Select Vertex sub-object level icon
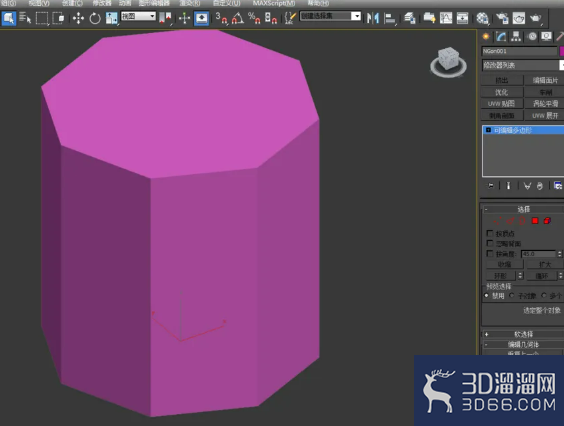 click(497, 221)
